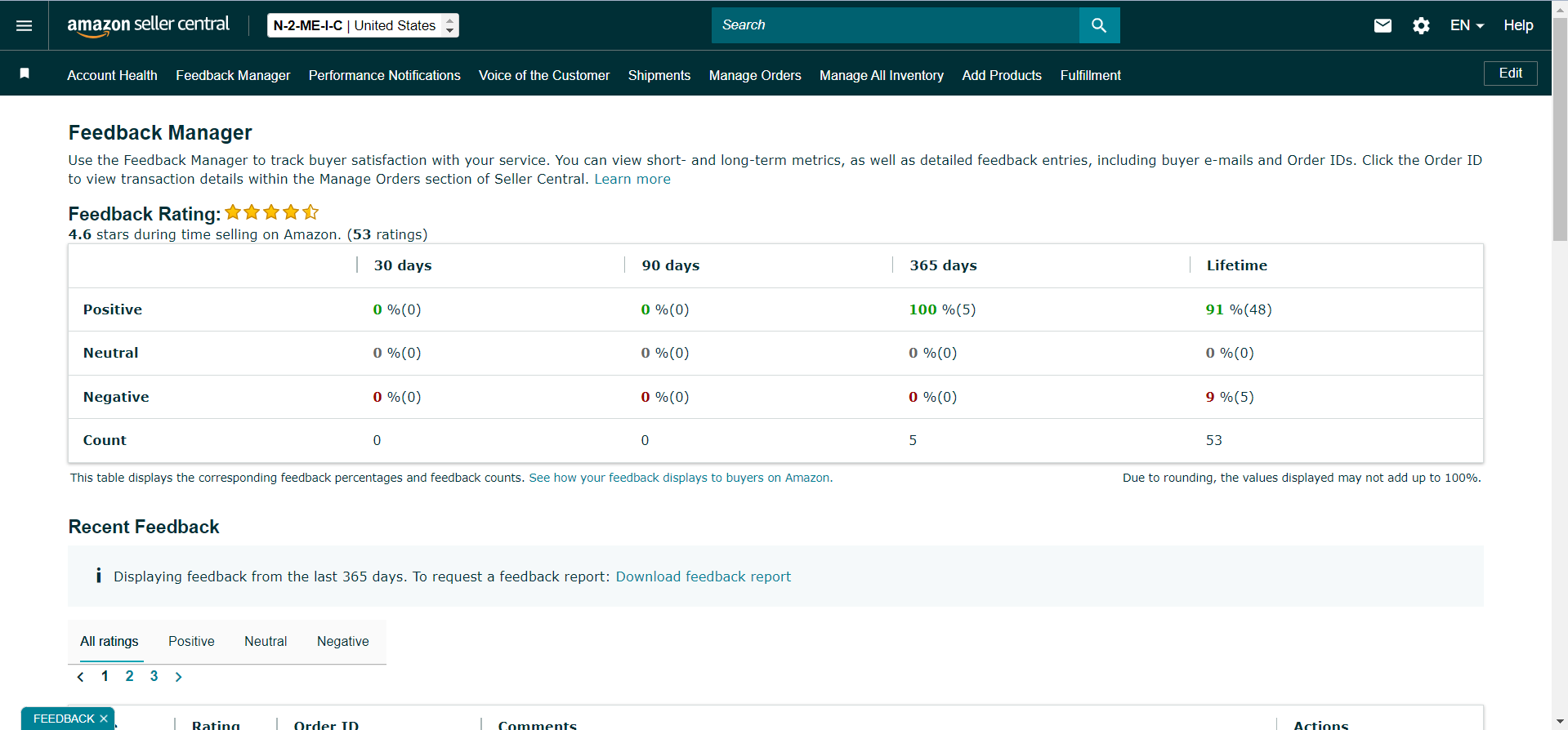Click the info icon in Recent Feedback
1568x730 pixels.
click(x=98, y=576)
